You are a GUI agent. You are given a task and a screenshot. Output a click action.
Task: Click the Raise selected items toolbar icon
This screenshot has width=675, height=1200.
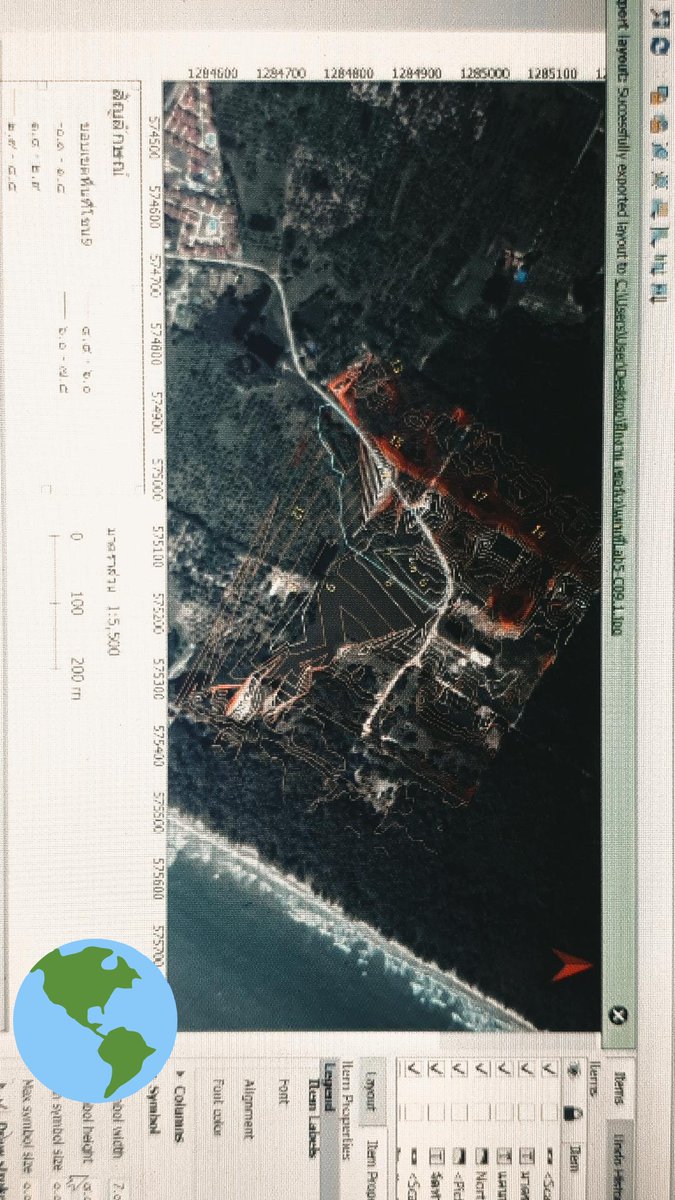coord(659,207)
